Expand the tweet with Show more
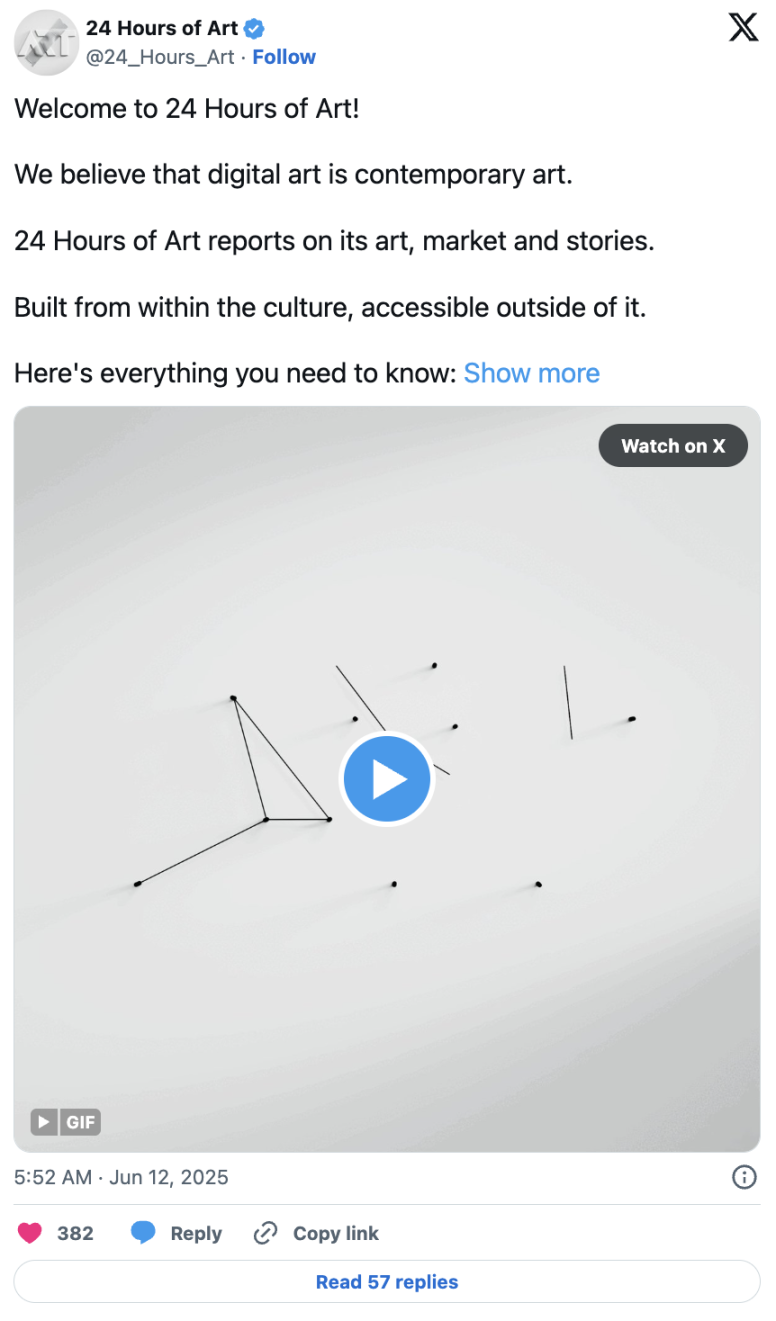The image size is (776, 1321). click(531, 373)
